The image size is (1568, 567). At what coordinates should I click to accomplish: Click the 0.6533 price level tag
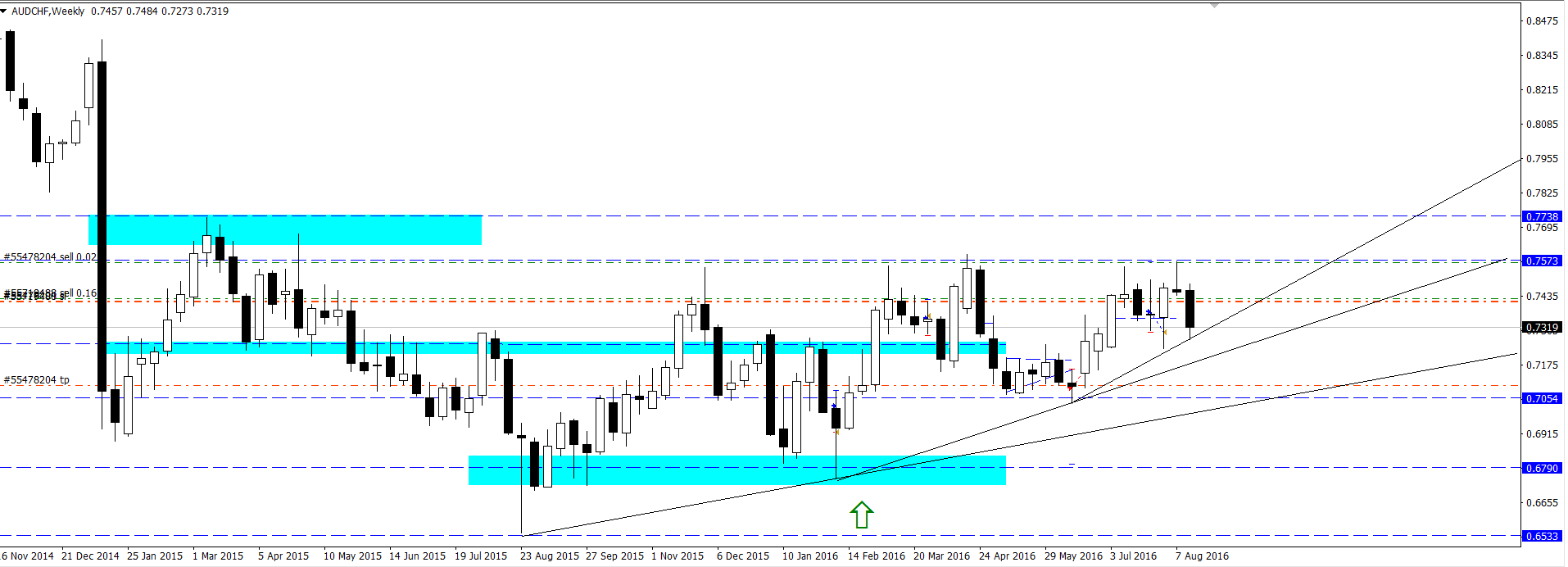[1541, 536]
